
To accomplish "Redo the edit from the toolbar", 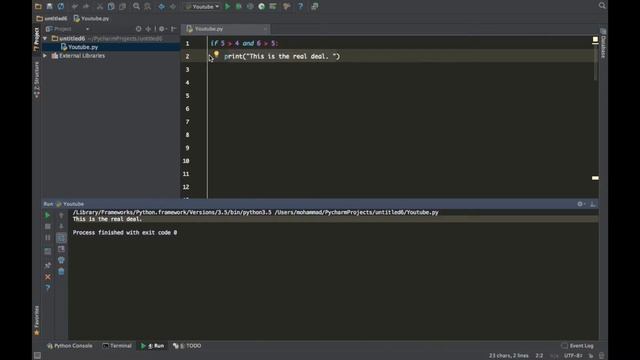I will [x=86, y=7].
